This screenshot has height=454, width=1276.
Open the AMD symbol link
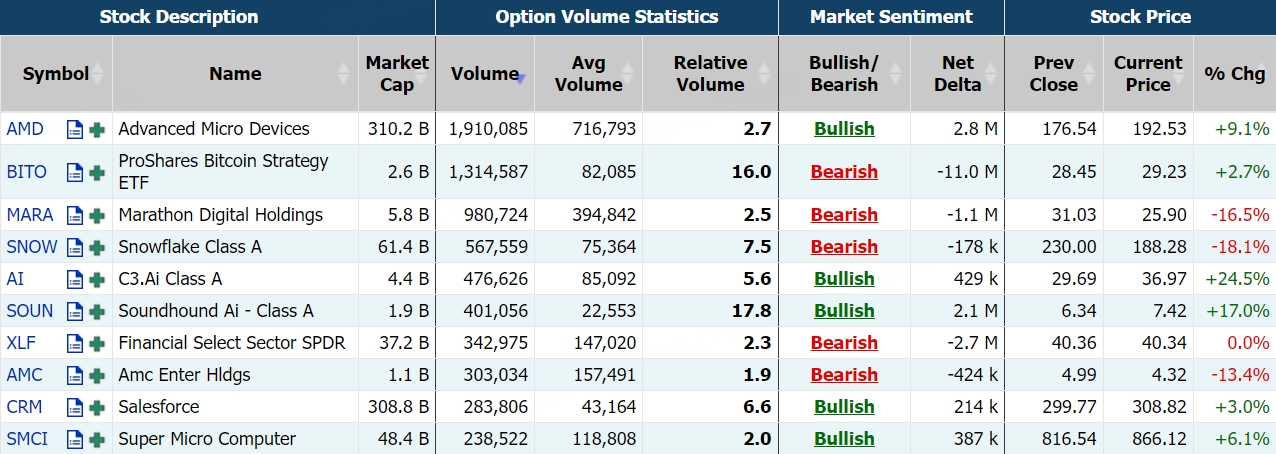pyautogui.click(x=25, y=129)
